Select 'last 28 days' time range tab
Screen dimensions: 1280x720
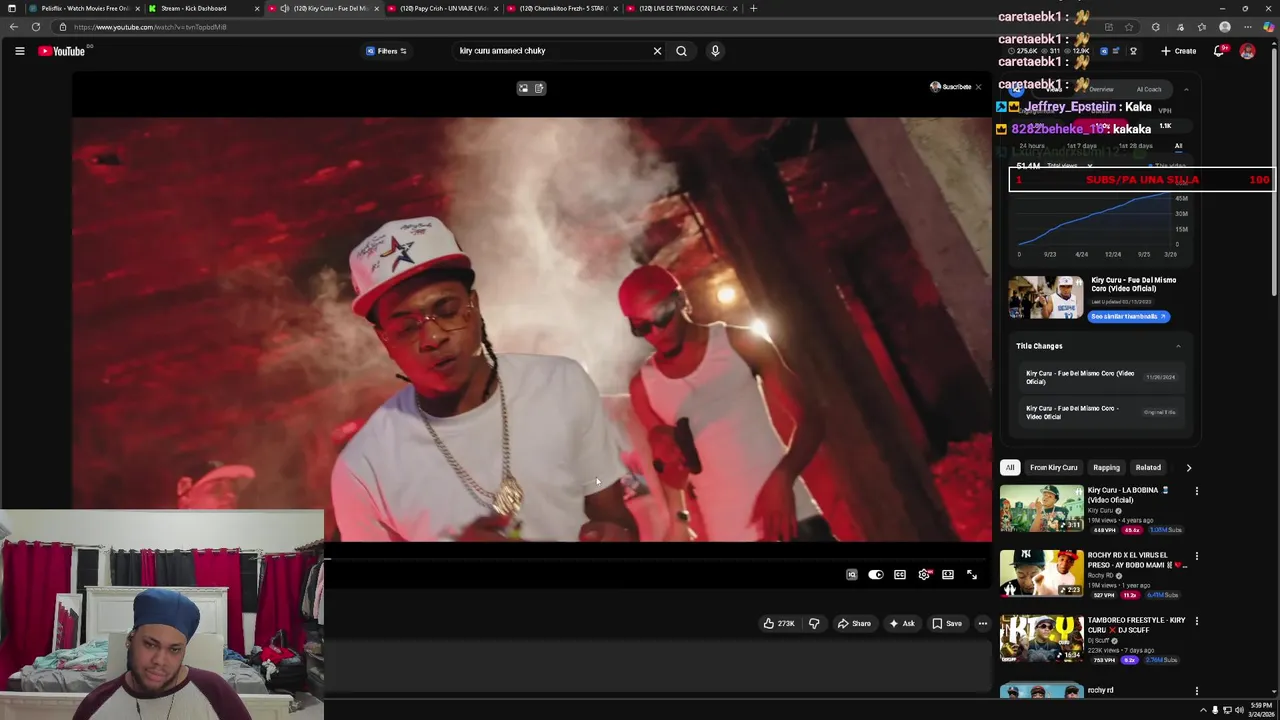click(1134, 146)
